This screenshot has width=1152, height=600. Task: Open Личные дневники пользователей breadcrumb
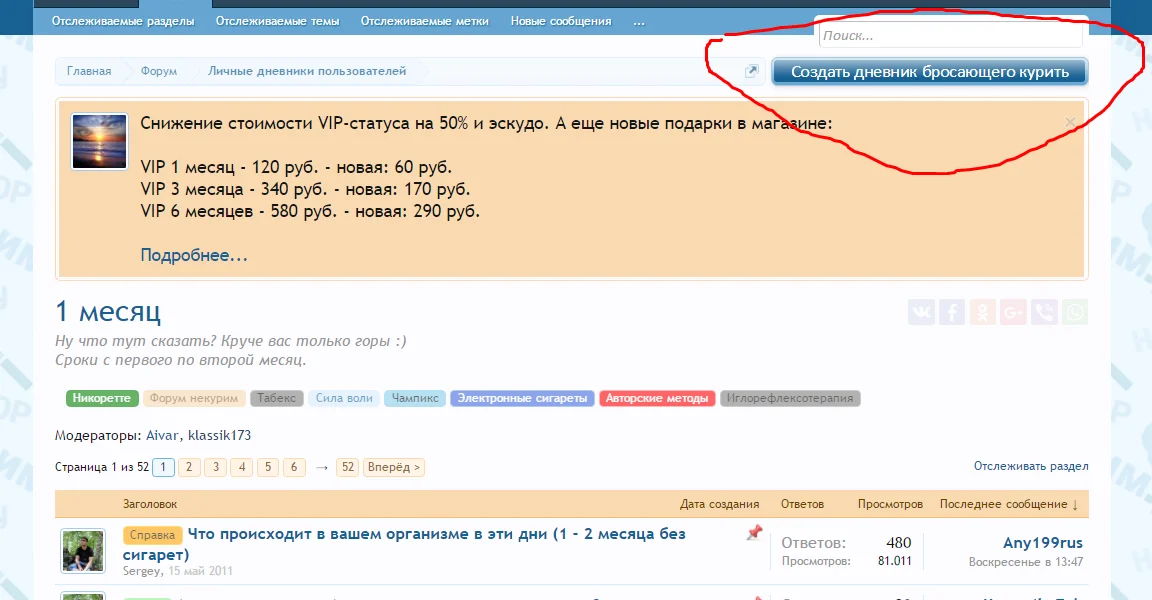(x=307, y=71)
